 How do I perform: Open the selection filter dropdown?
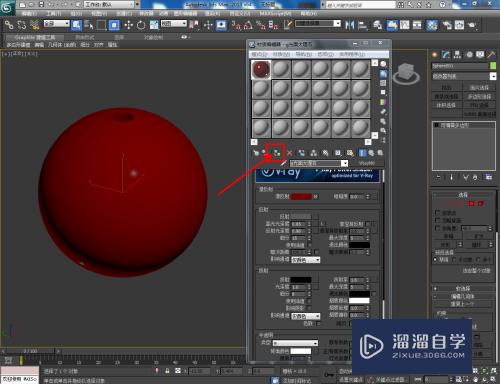pos(57,24)
